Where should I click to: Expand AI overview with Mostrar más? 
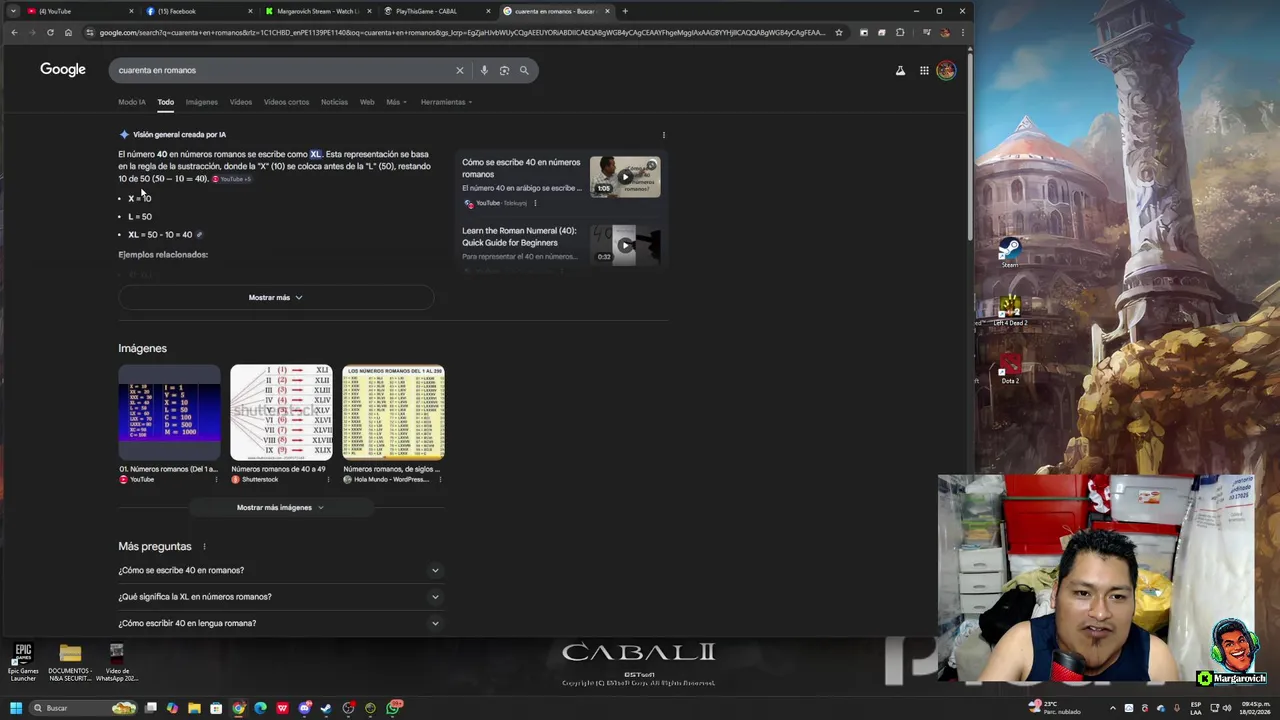[x=276, y=297]
